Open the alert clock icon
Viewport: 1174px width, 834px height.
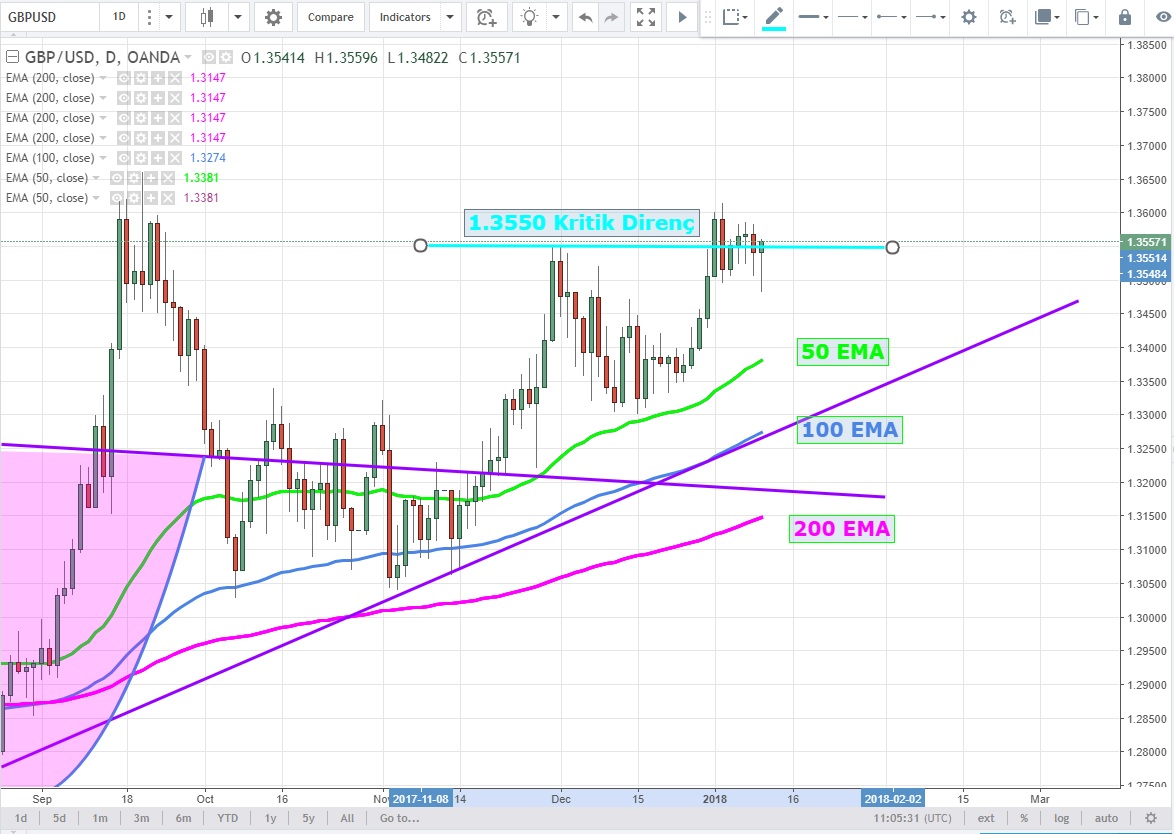(x=486, y=17)
